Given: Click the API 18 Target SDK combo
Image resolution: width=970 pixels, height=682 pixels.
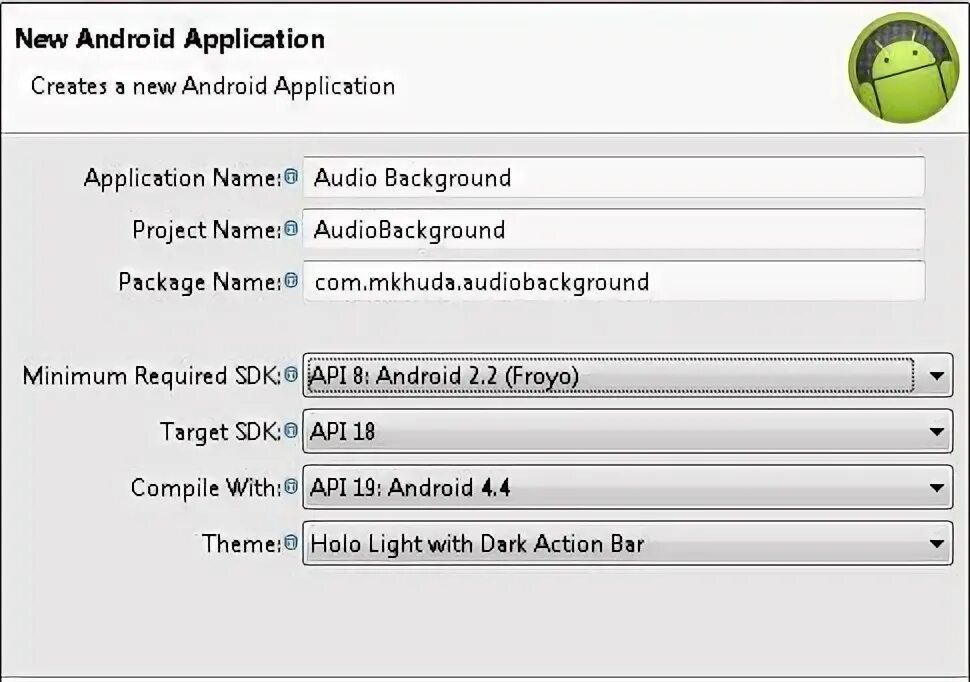Looking at the screenshot, I should pos(608,432).
